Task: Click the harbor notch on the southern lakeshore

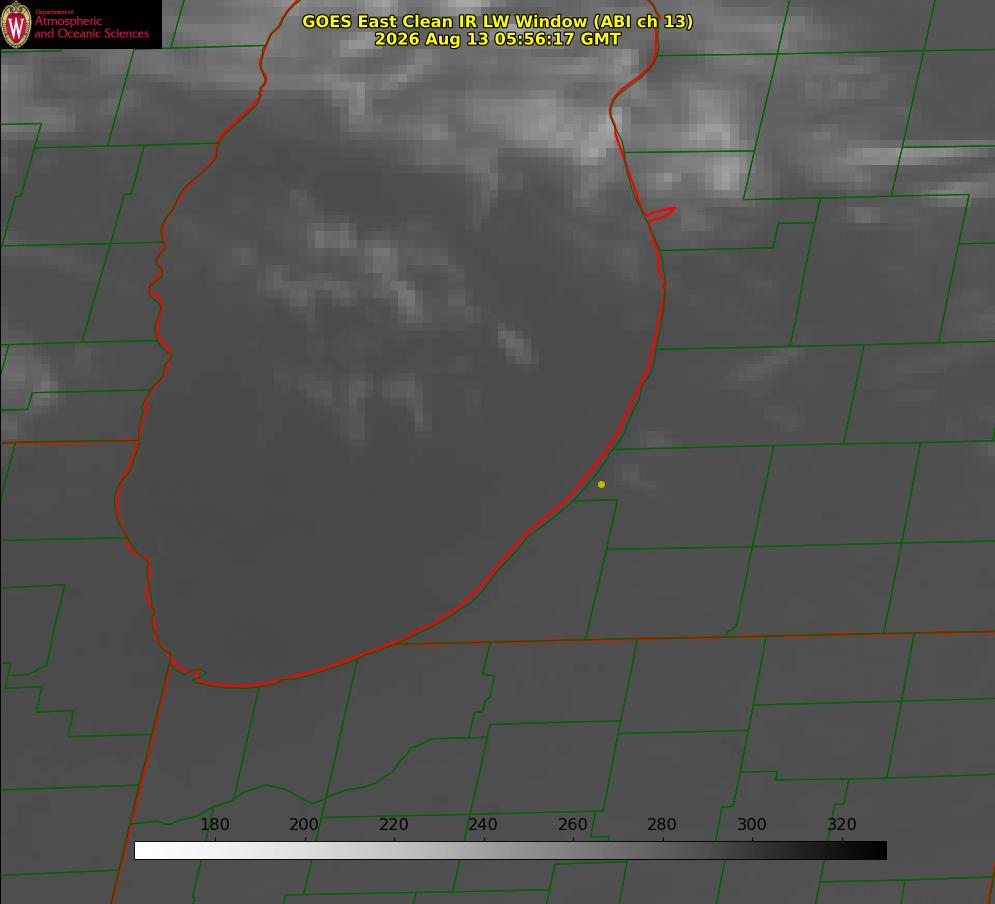Action: tap(194, 673)
